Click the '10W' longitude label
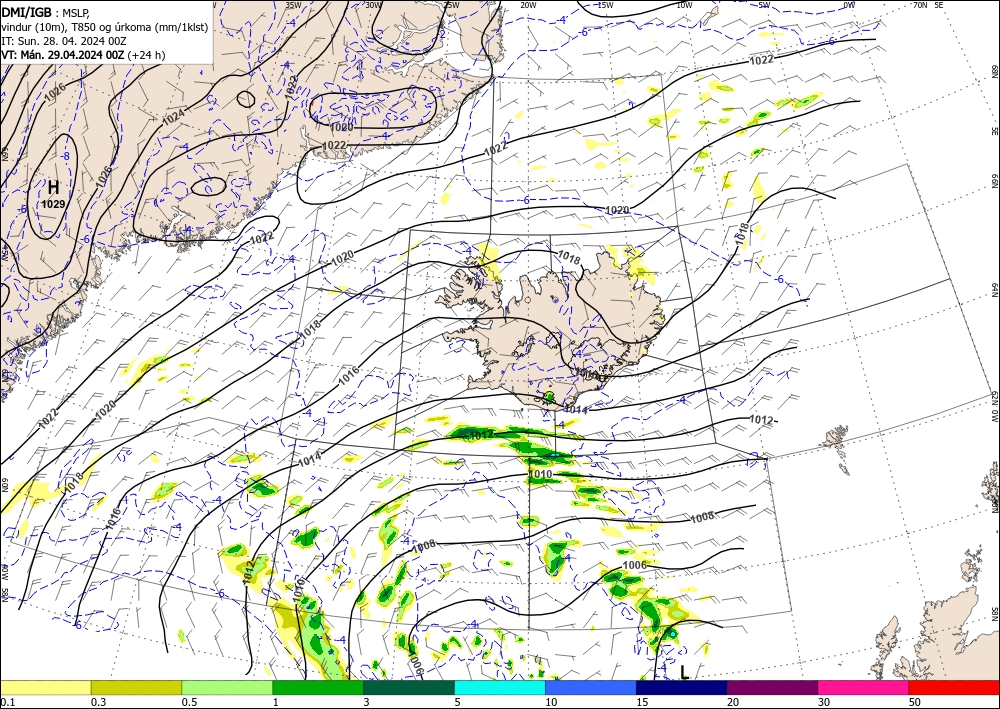Screen dimensions: 1000x709 point(684,5)
